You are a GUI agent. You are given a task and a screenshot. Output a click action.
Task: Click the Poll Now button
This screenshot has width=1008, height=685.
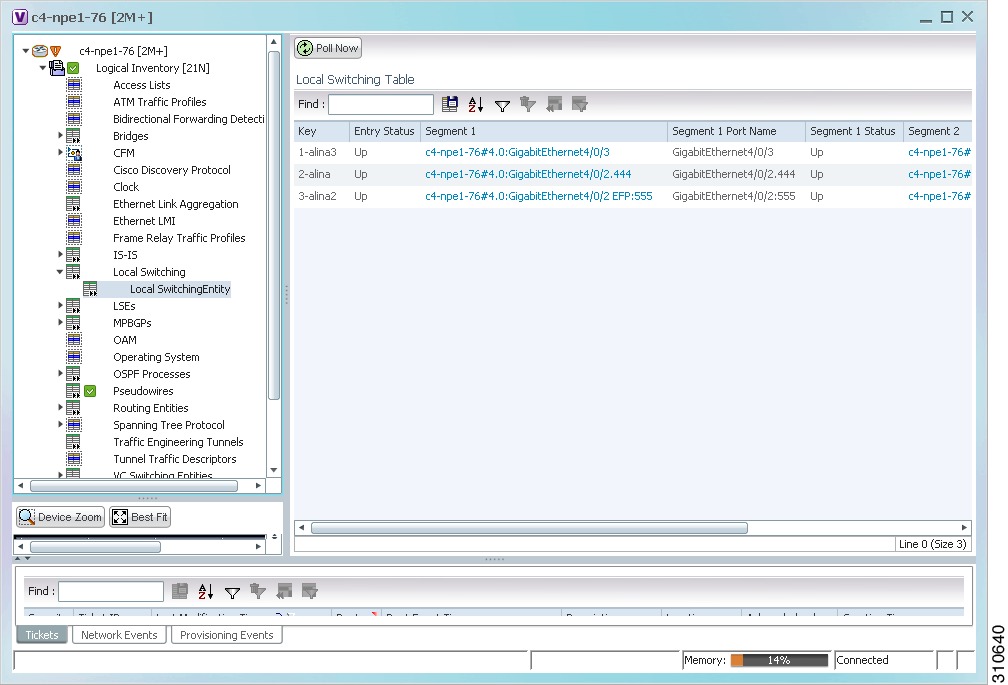(328, 48)
